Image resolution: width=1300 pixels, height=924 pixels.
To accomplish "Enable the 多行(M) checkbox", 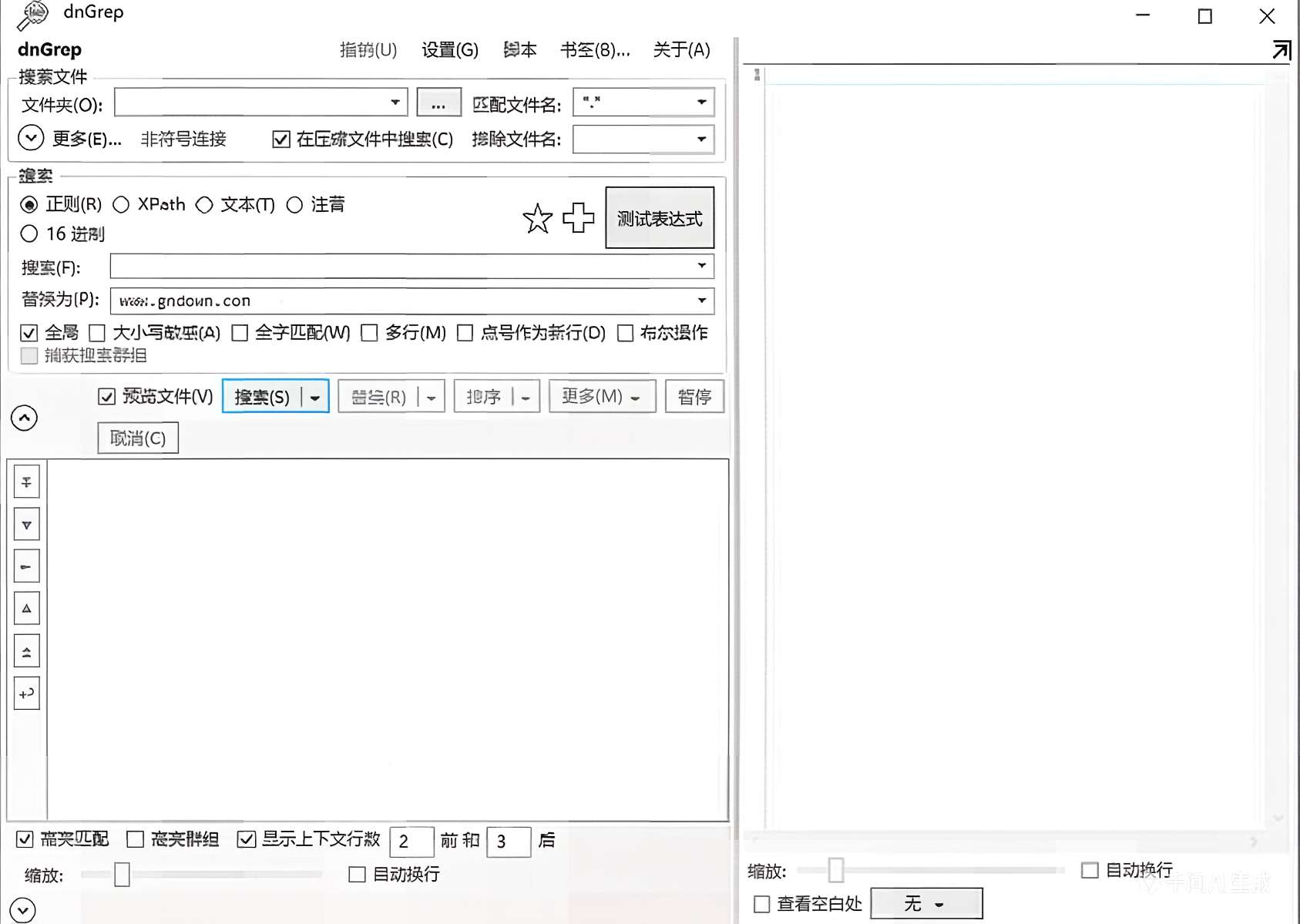I will (x=369, y=333).
